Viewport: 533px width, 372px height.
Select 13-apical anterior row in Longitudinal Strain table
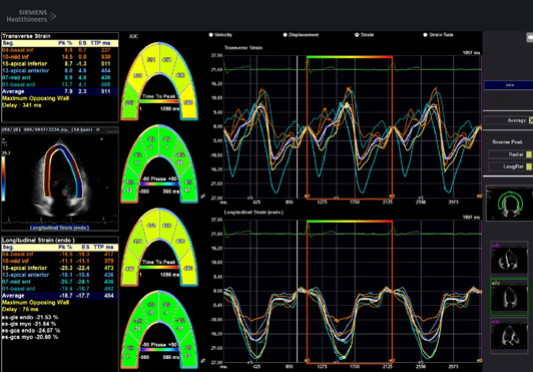coord(60,275)
